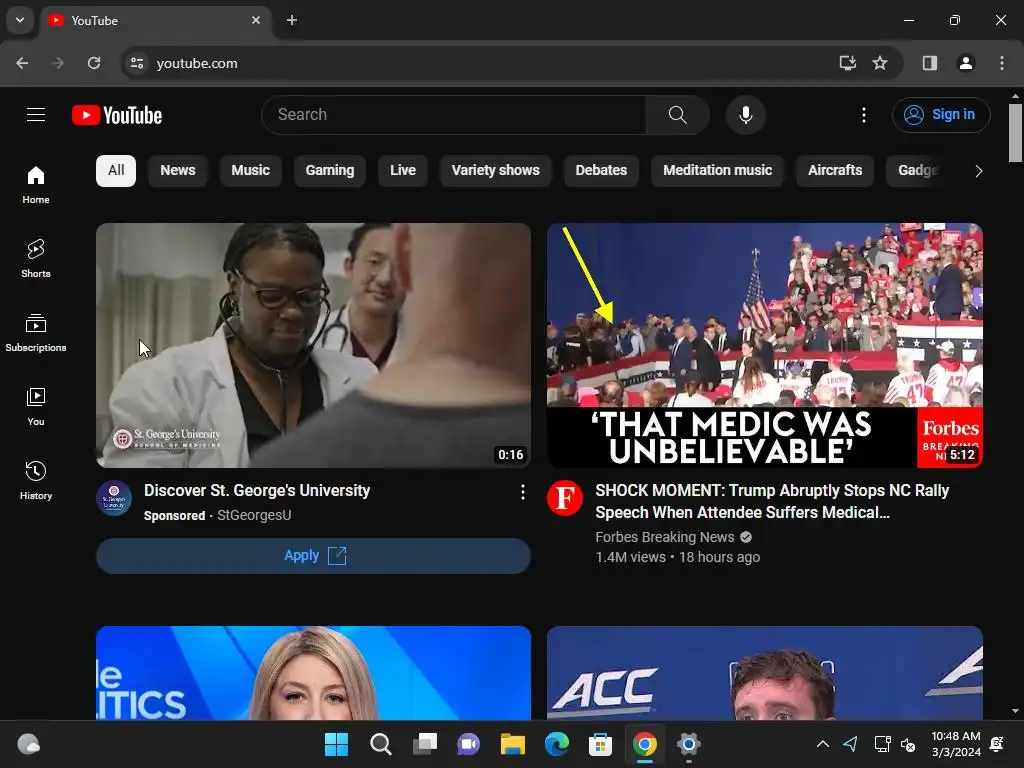Select the Live category chip
Viewport: 1024px width, 768px height.
(x=403, y=170)
